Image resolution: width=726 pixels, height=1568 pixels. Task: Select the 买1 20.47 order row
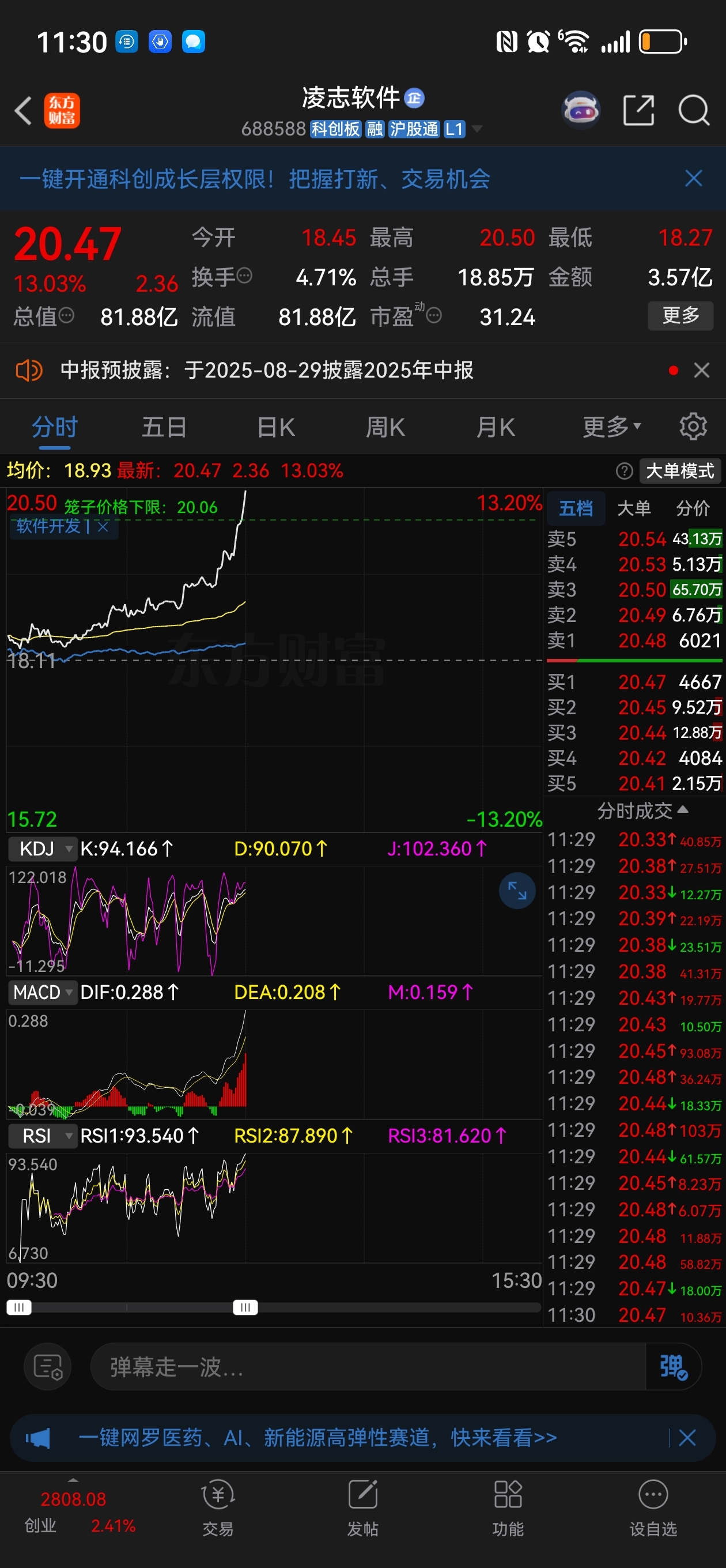634,682
